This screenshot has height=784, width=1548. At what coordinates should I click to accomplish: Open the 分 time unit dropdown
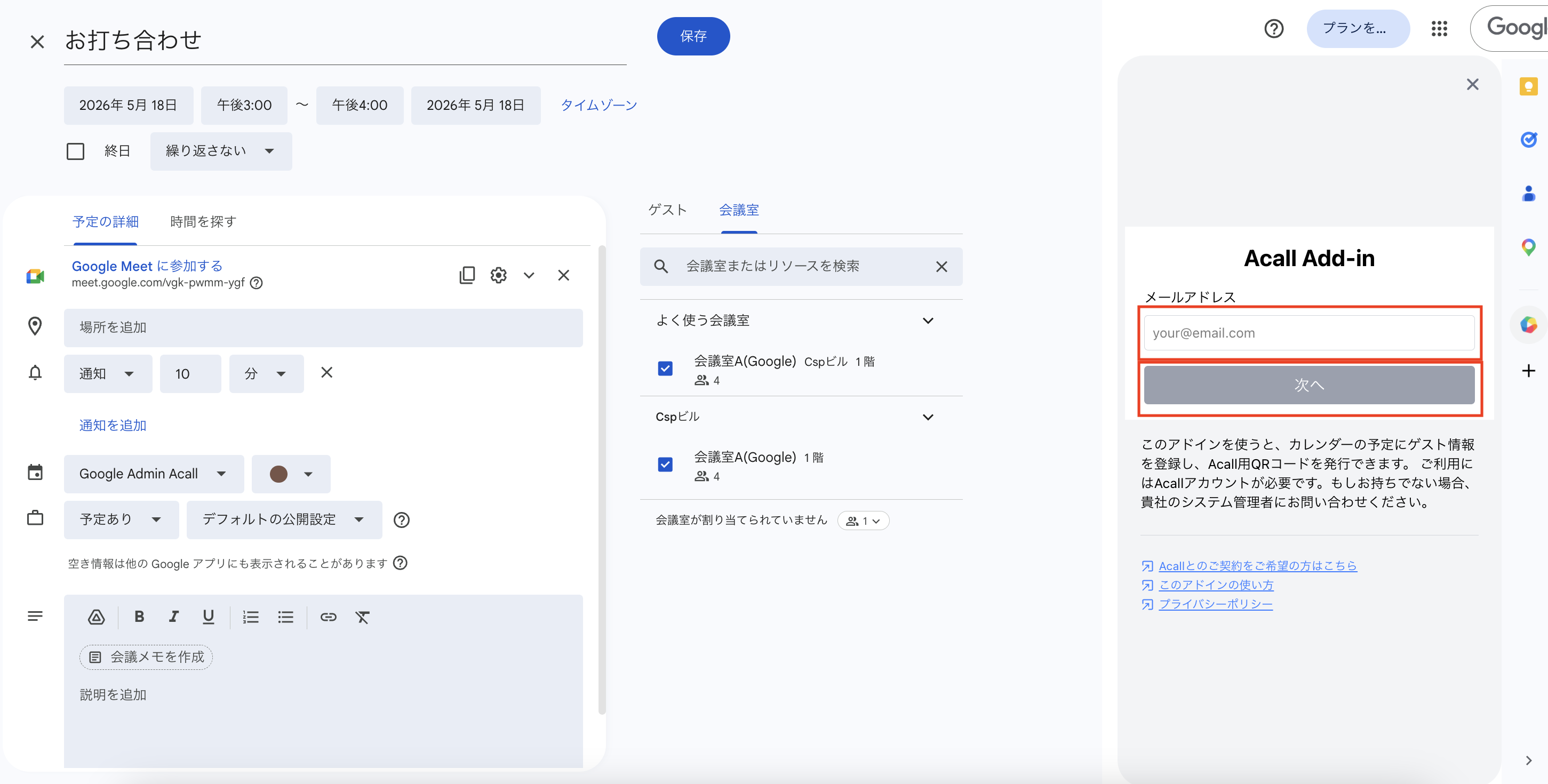(x=266, y=374)
